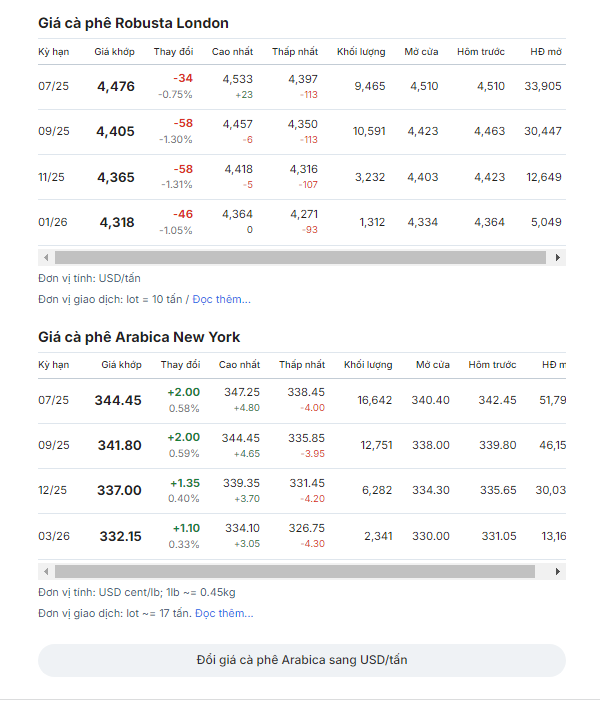Click Arabica 'Khối lượng' column header

[368, 365]
